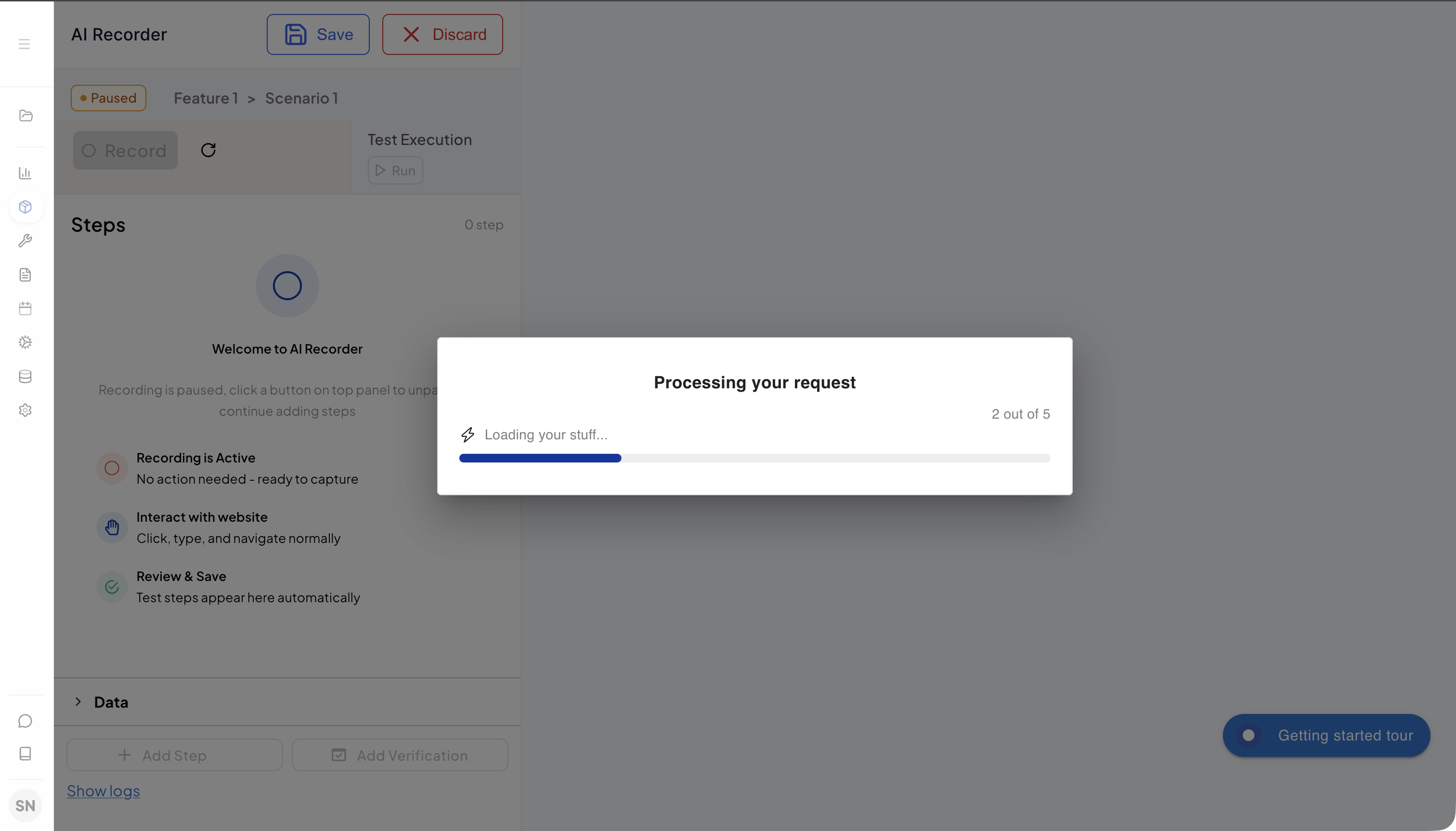1456x831 pixels.
Task: Open the calendar schedule icon
Action: pos(25,309)
